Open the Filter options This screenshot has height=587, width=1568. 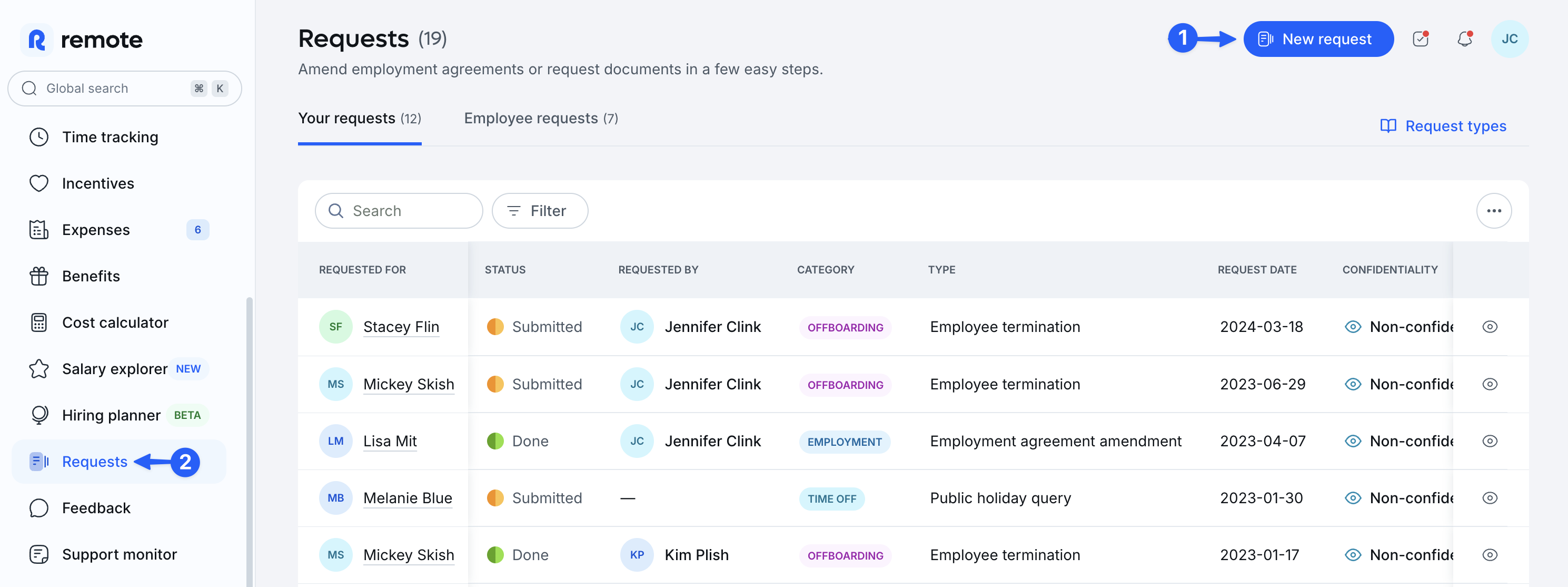pyautogui.click(x=539, y=211)
